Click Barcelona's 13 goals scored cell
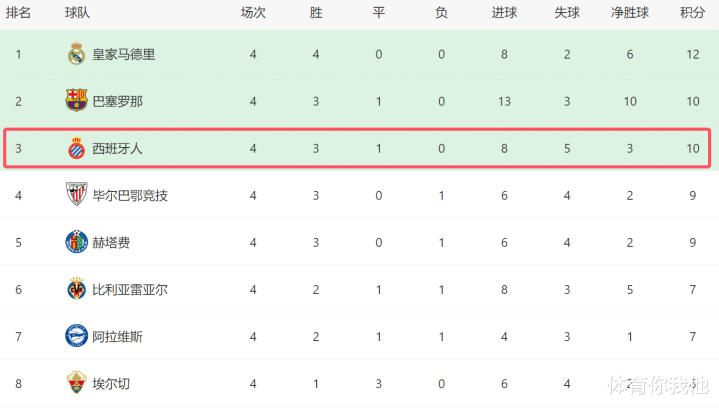Screen dimensions: 719x408 click(x=504, y=101)
